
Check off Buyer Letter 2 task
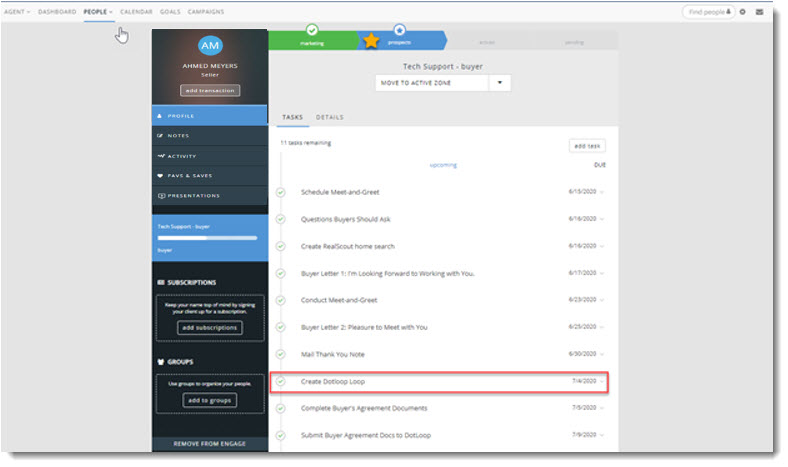pos(281,327)
